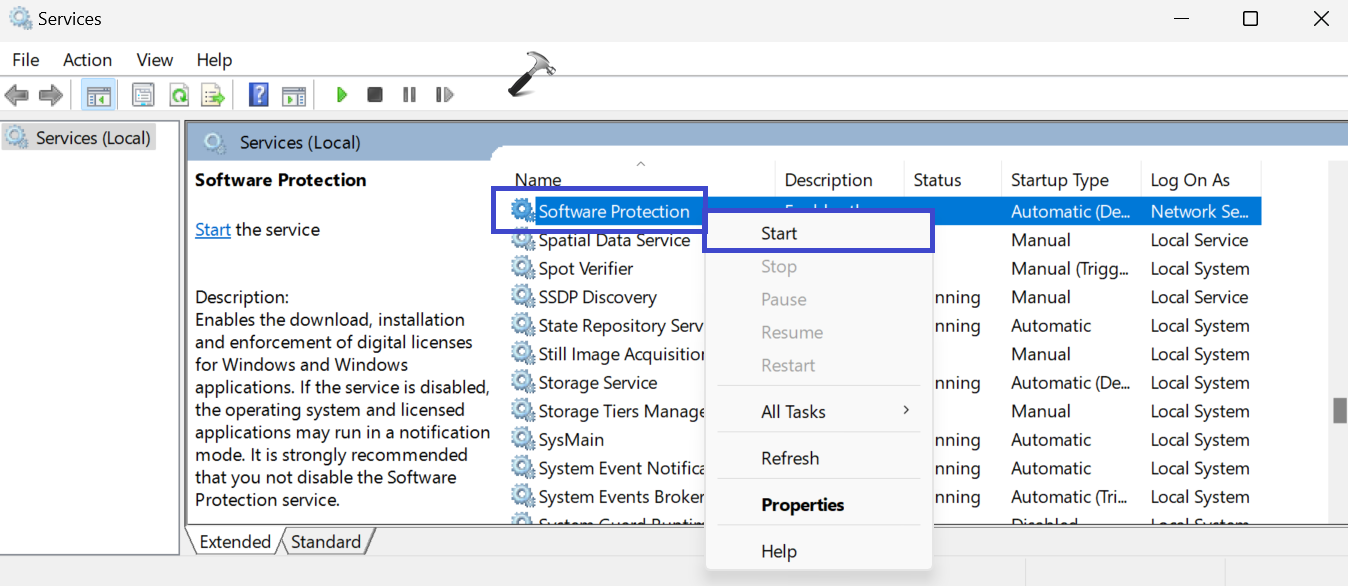Open the Action menu

click(87, 60)
